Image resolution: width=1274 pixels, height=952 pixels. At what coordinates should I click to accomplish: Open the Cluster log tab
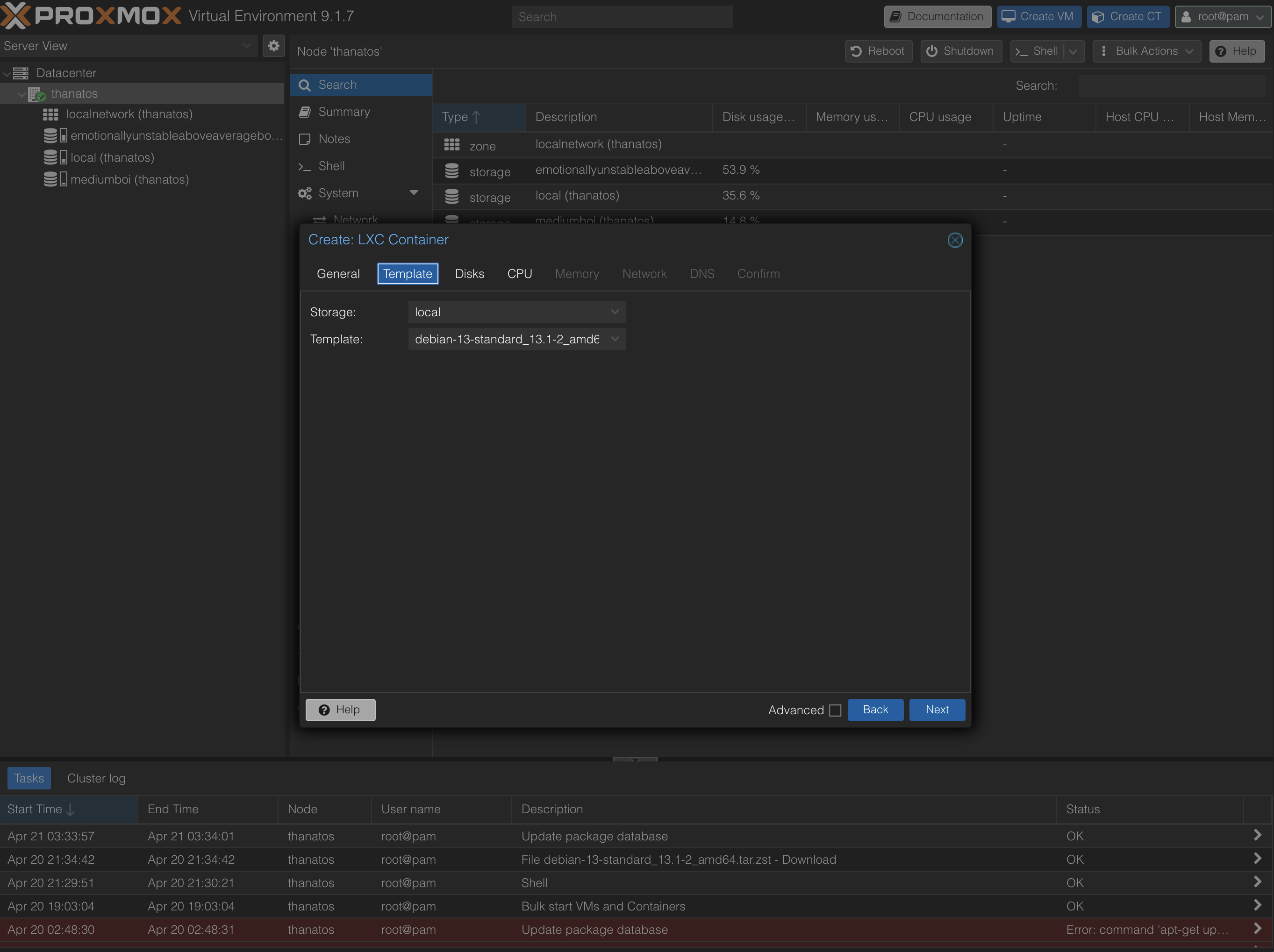coord(96,778)
